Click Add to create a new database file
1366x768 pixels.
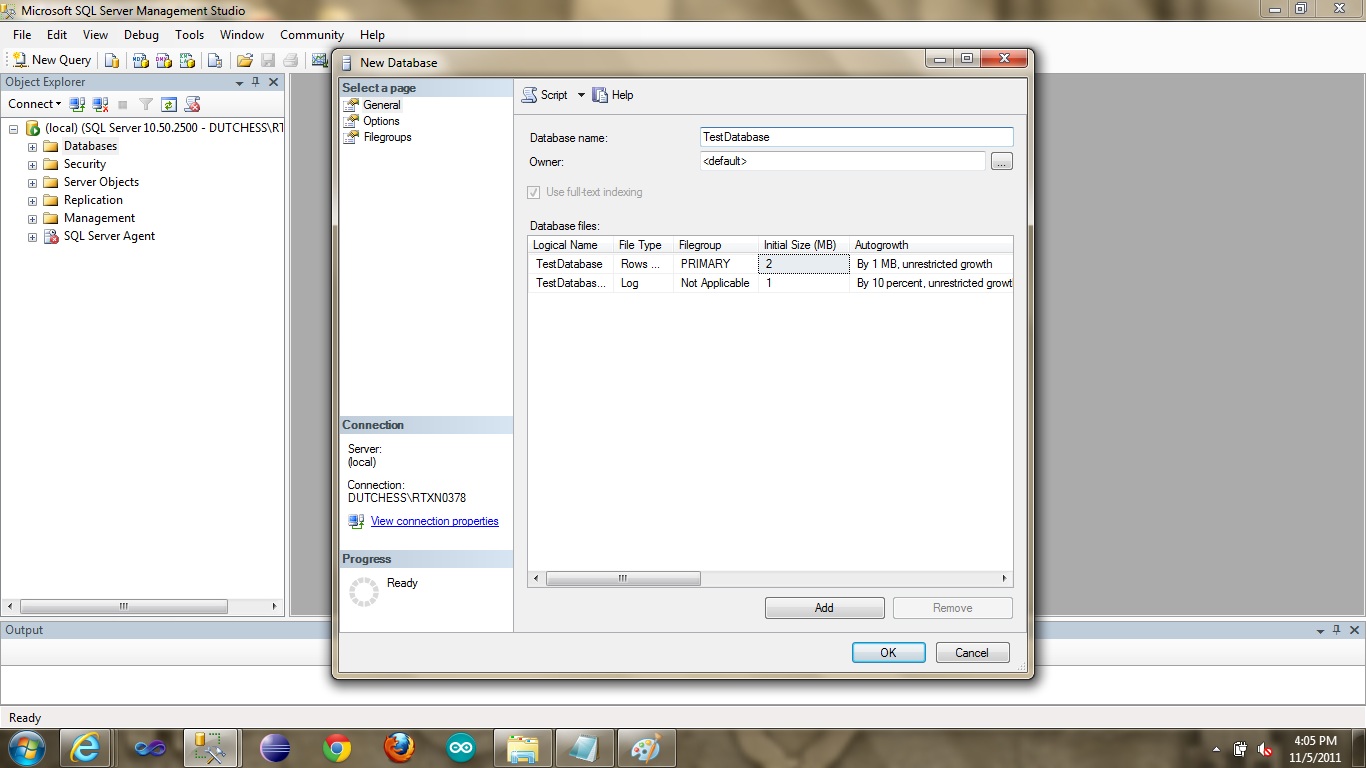824,607
